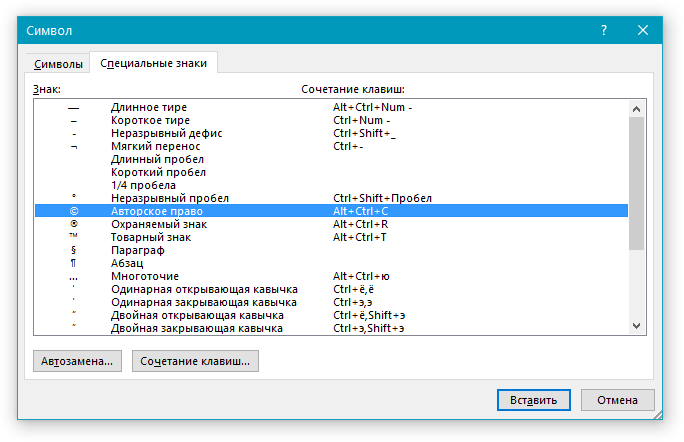
Task: Click the ellipsis … symbol icon
Action: click(x=73, y=278)
